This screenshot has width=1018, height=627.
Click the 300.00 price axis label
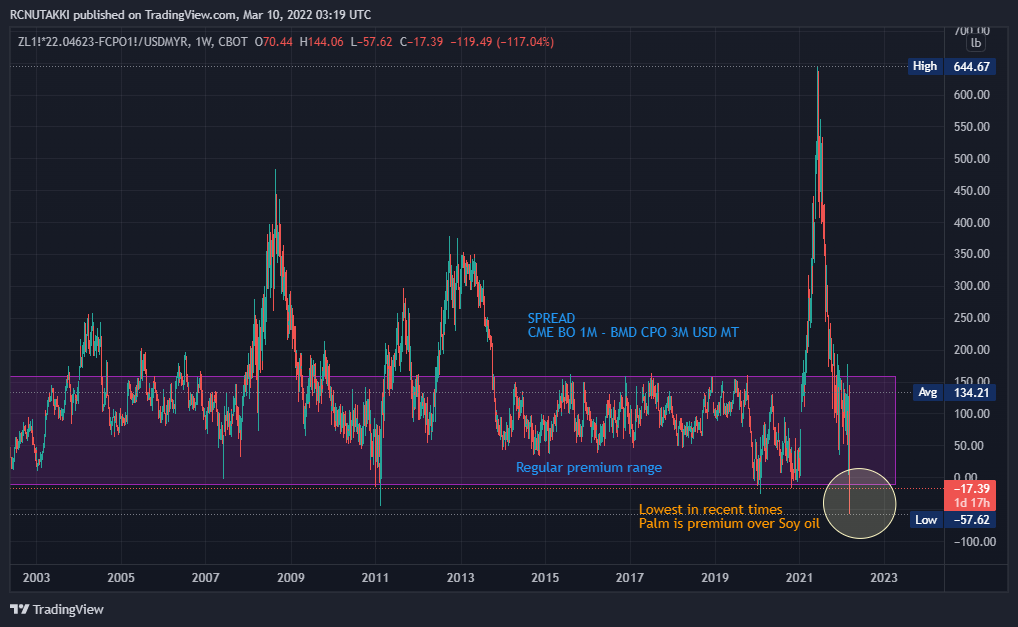(972, 286)
